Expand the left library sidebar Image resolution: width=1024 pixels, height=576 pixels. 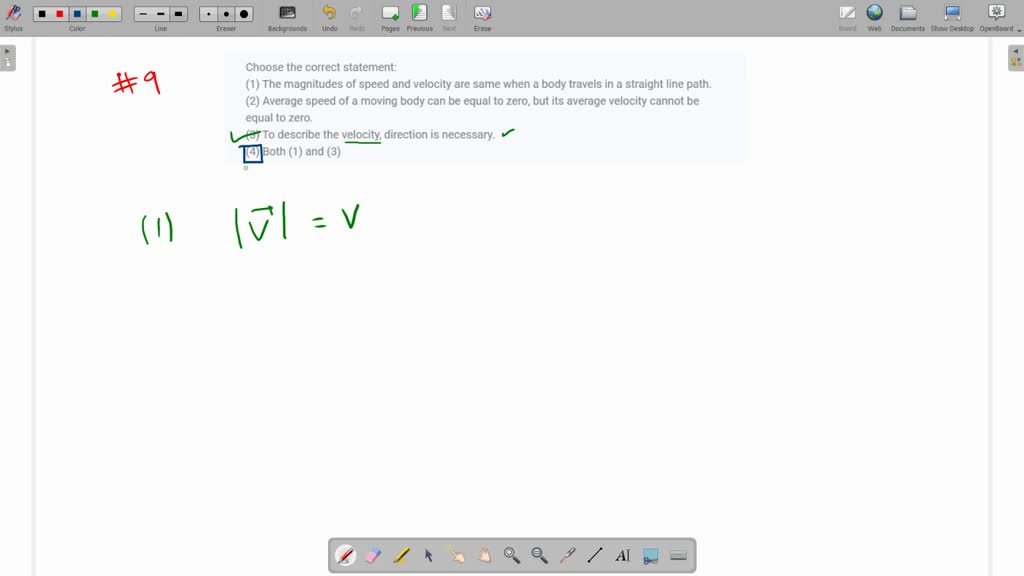pos(9,57)
